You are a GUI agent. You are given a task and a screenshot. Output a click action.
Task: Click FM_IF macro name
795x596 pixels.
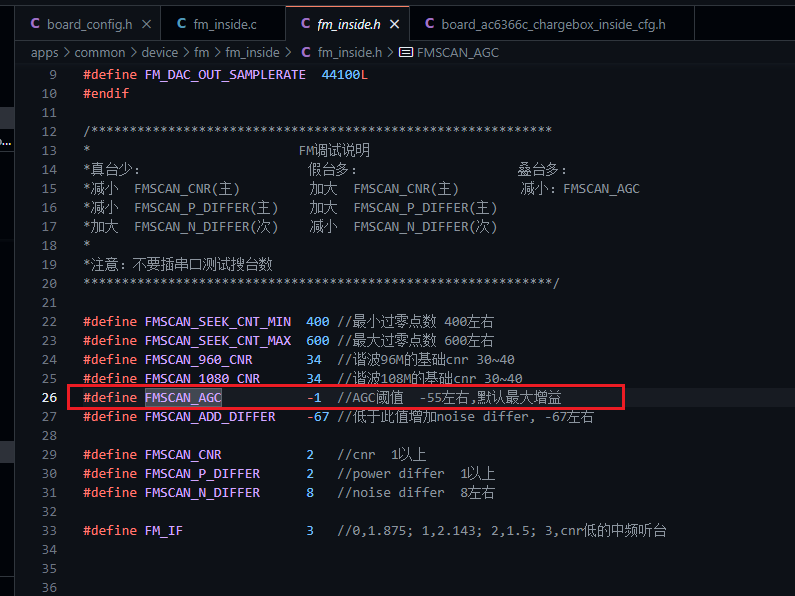click(164, 531)
